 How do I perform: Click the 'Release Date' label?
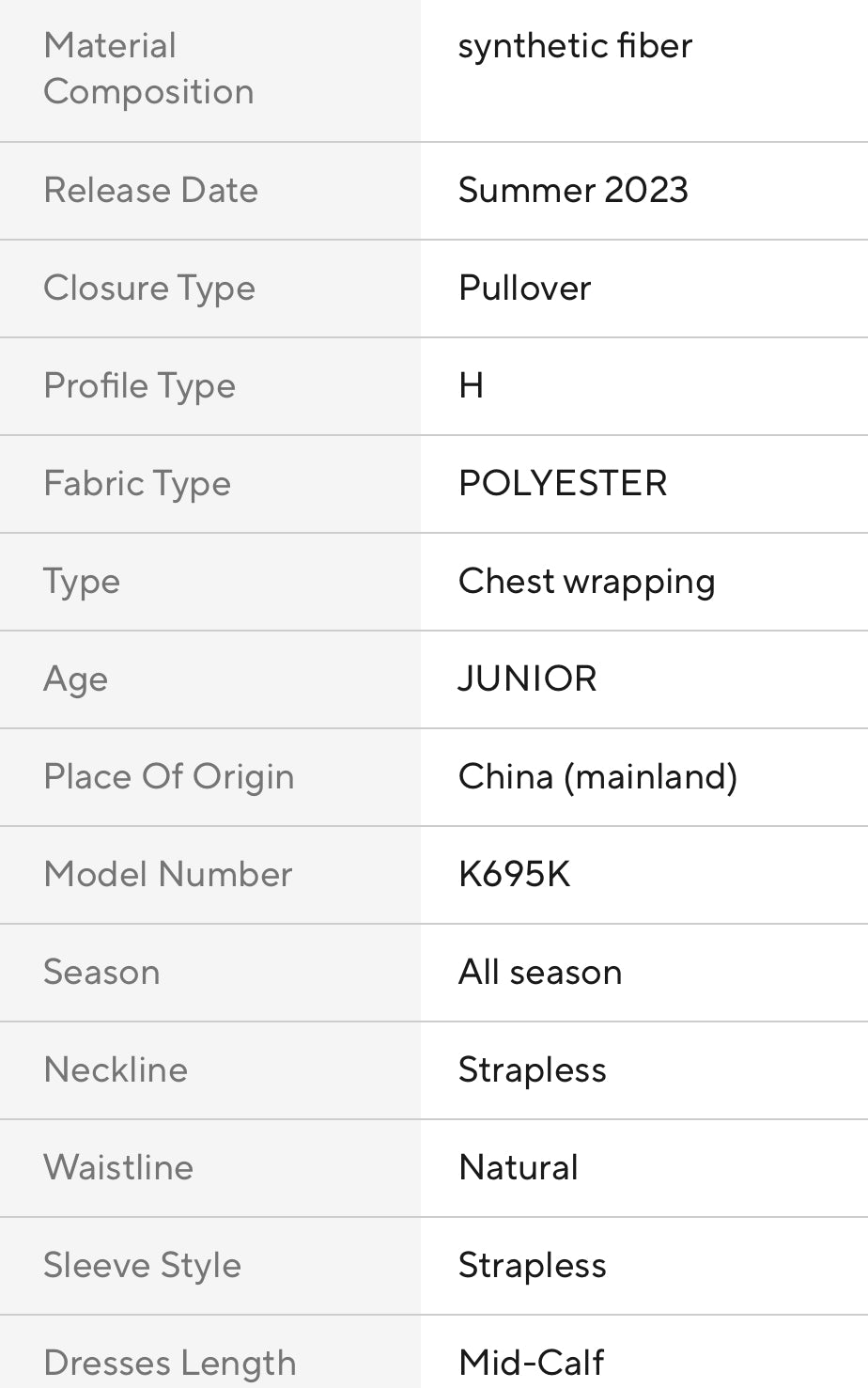pos(150,191)
